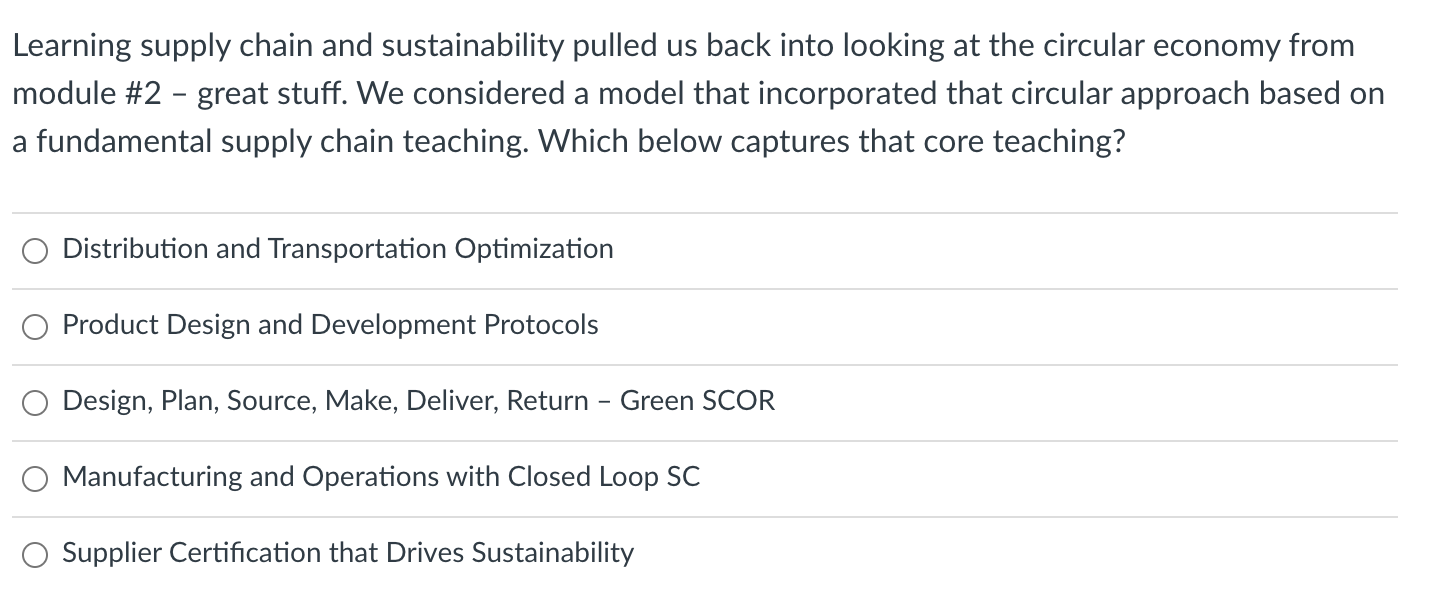The height and width of the screenshot is (602, 1432).
Task: Click the Supplier Certification that Drives Sustainability text
Action: tap(348, 553)
